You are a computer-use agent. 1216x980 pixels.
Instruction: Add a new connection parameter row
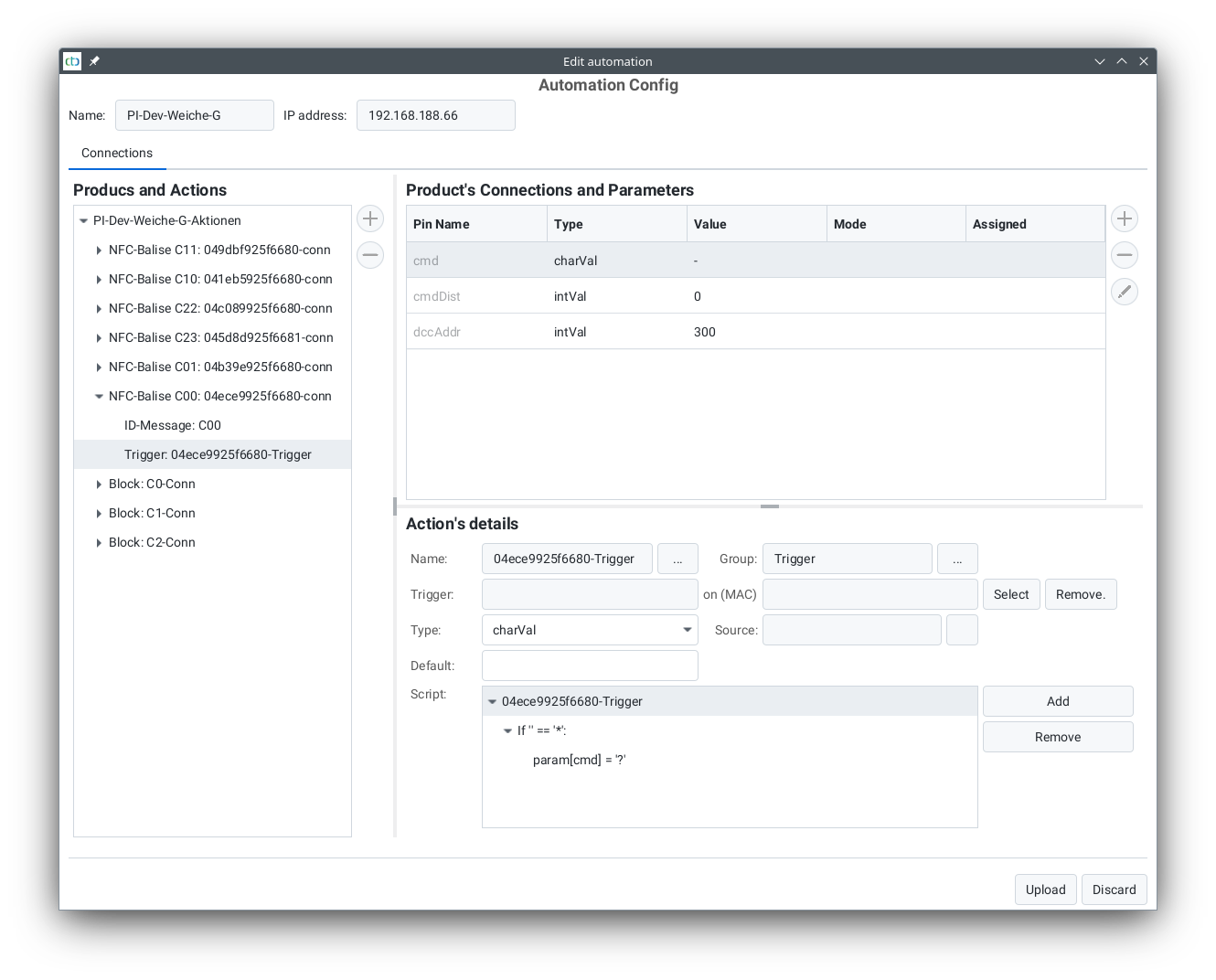(1125, 218)
